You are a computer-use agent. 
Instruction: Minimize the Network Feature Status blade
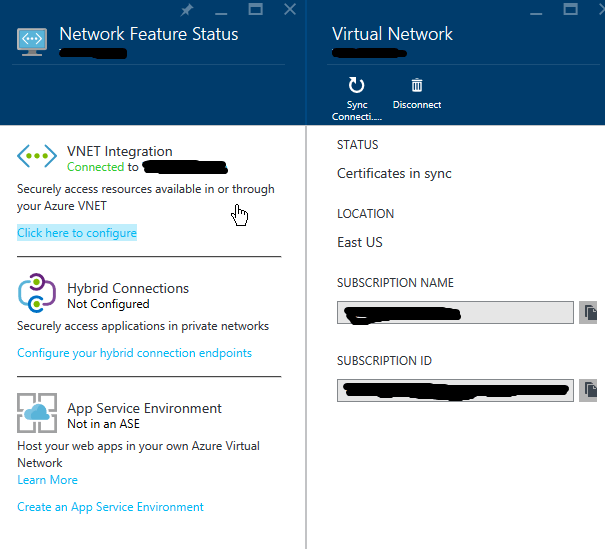[x=221, y=14]
